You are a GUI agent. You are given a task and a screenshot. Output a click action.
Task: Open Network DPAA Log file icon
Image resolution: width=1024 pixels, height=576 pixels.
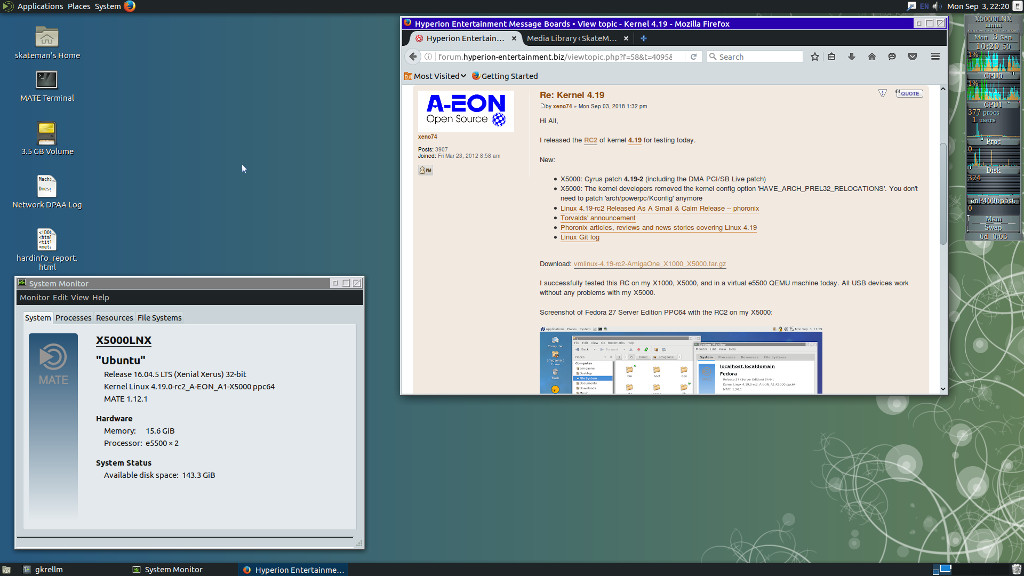46,186
